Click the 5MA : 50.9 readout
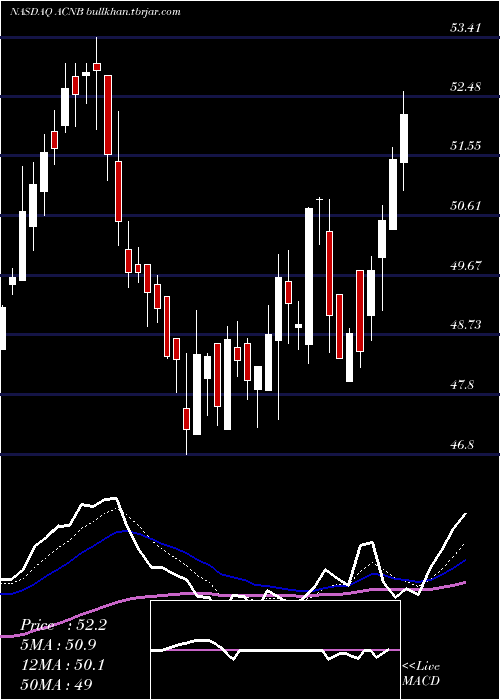Screen dimensions: 500x700 click(x=58, y=645)
